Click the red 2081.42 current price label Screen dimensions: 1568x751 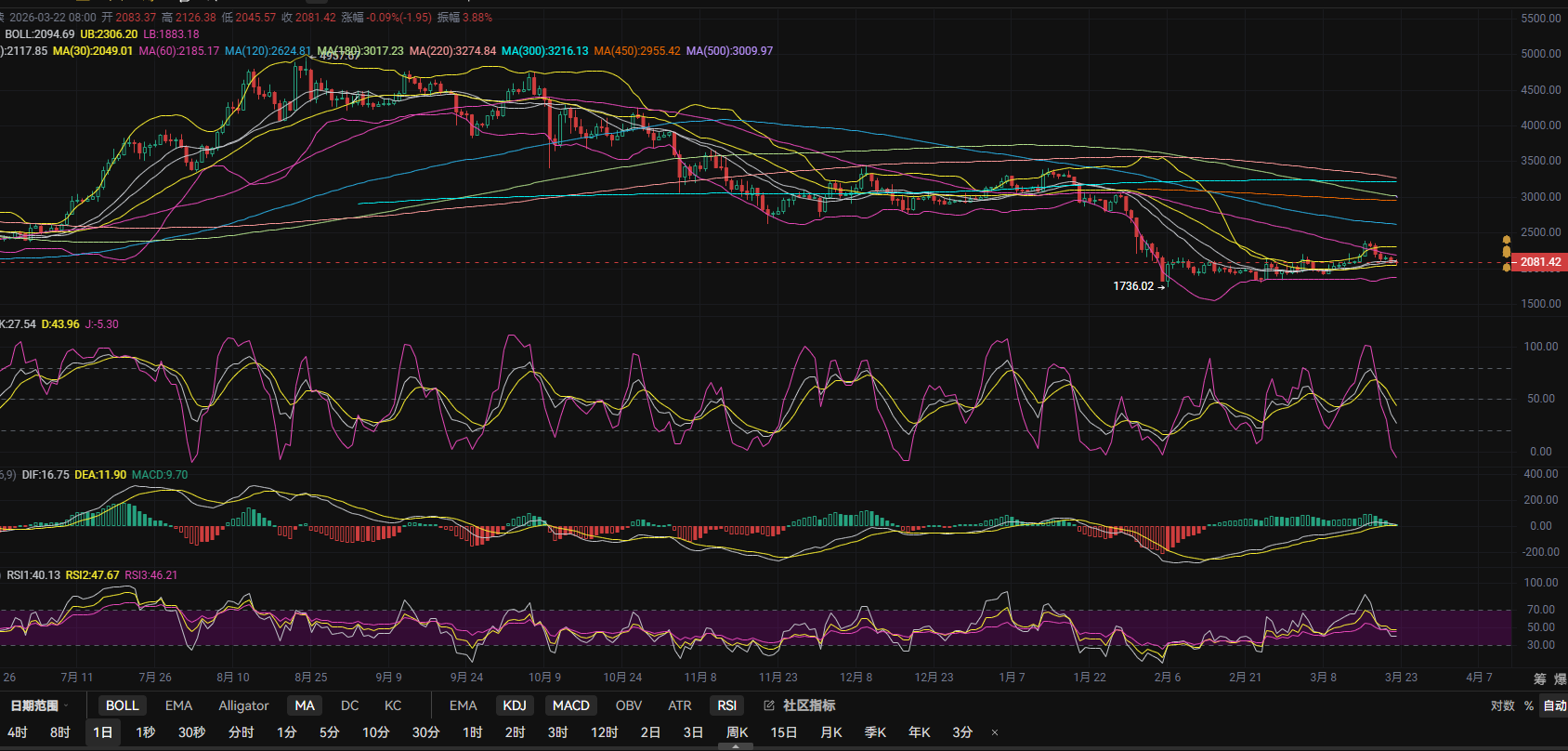(x=1539, y=262)
